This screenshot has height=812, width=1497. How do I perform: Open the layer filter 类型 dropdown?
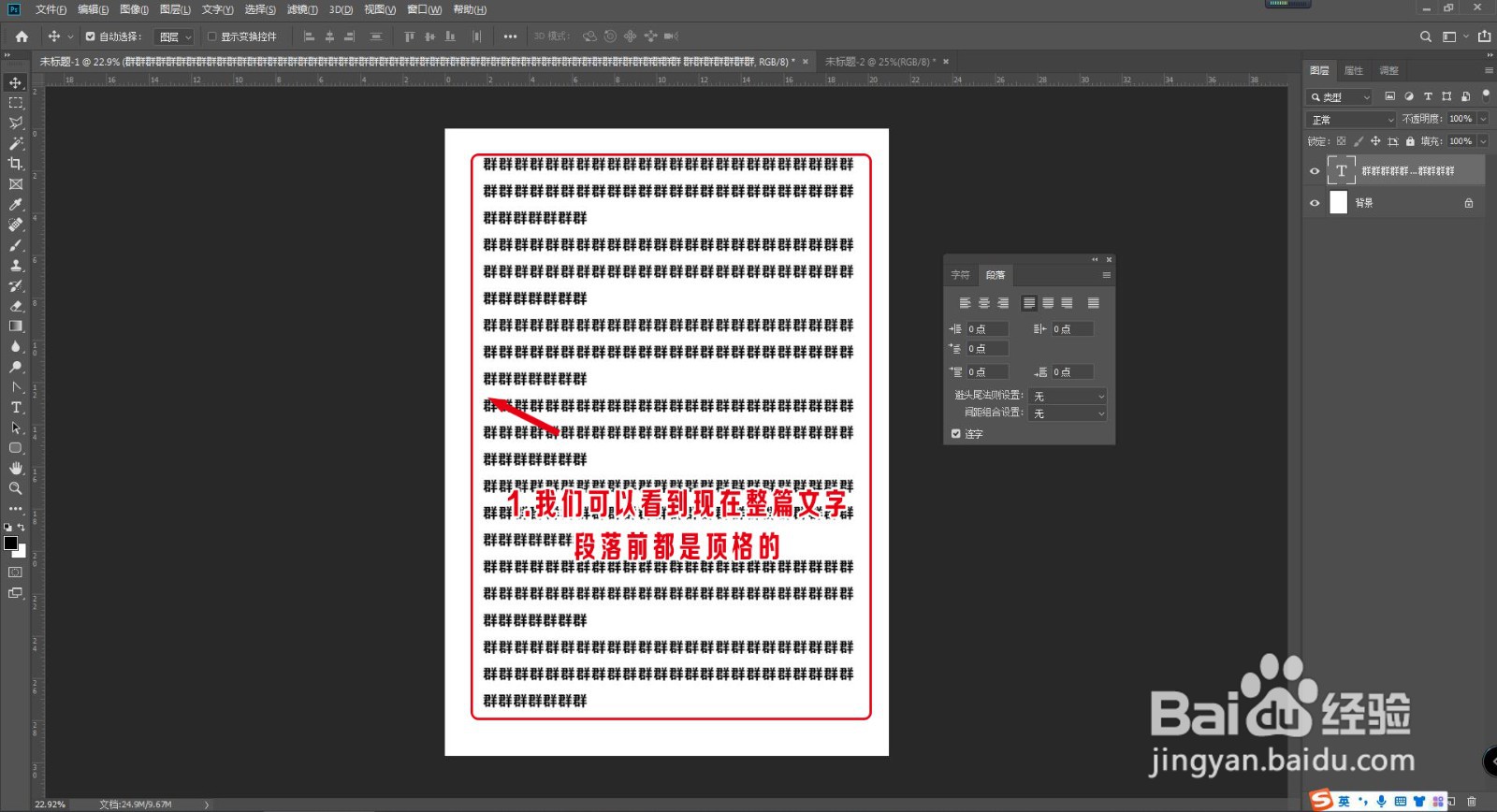pos(1340,96)
